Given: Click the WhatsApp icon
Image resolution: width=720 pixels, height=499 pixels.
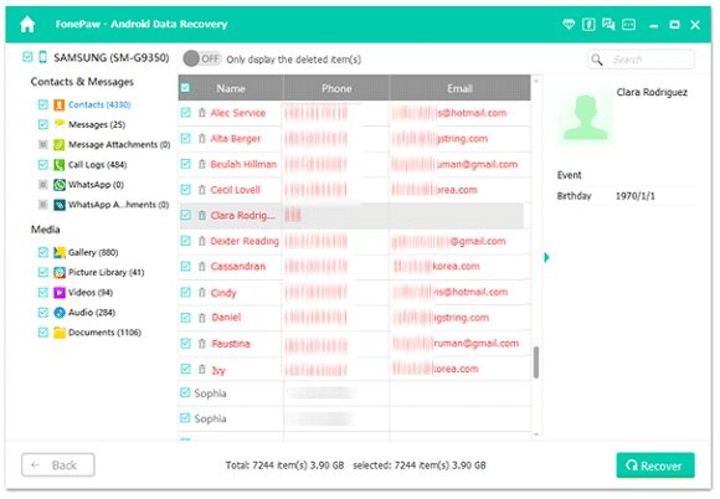Looking at the screenshot, I should coord(59,185).
